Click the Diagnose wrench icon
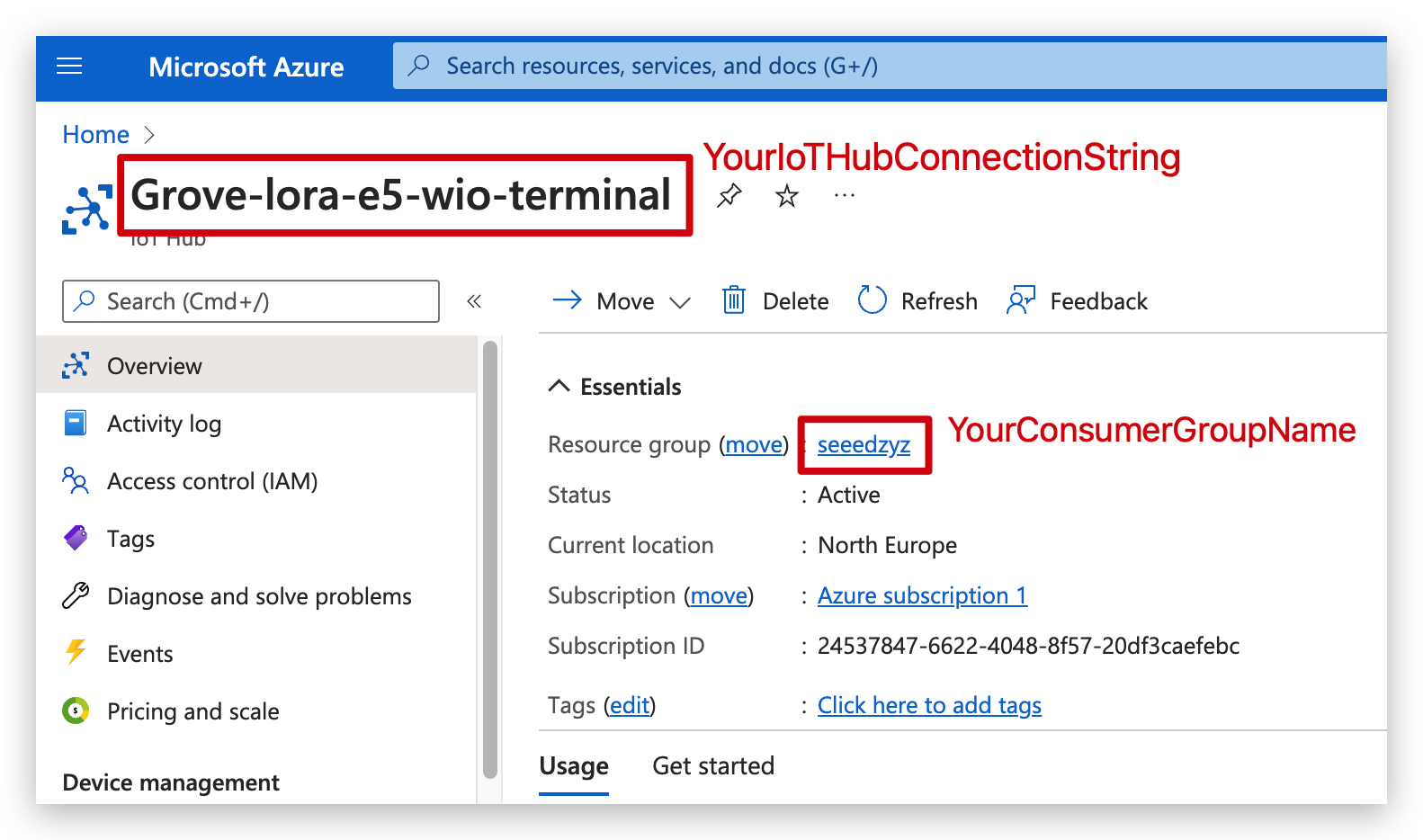Screen dimensions: 1423x840 (x=76, y=595)
